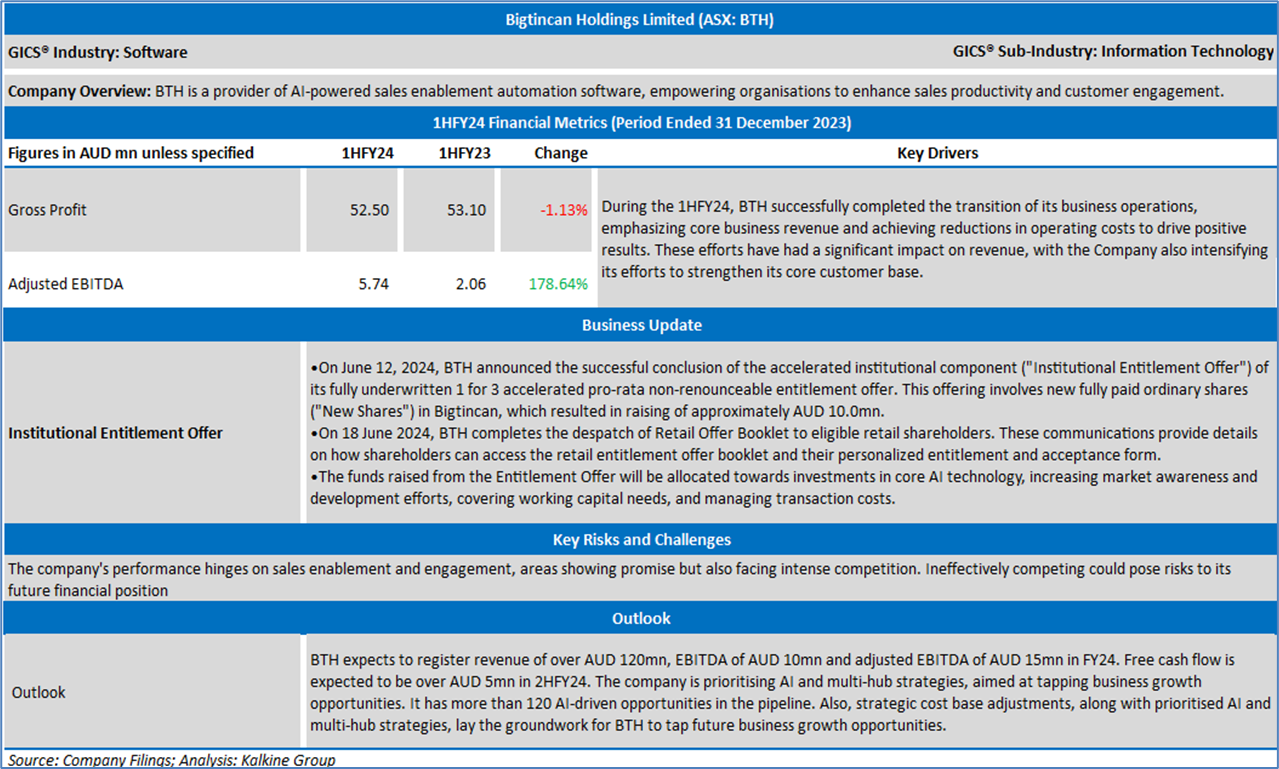Click the blue 'Outlook' section header
1279x769 pixels.
(641, 619)
